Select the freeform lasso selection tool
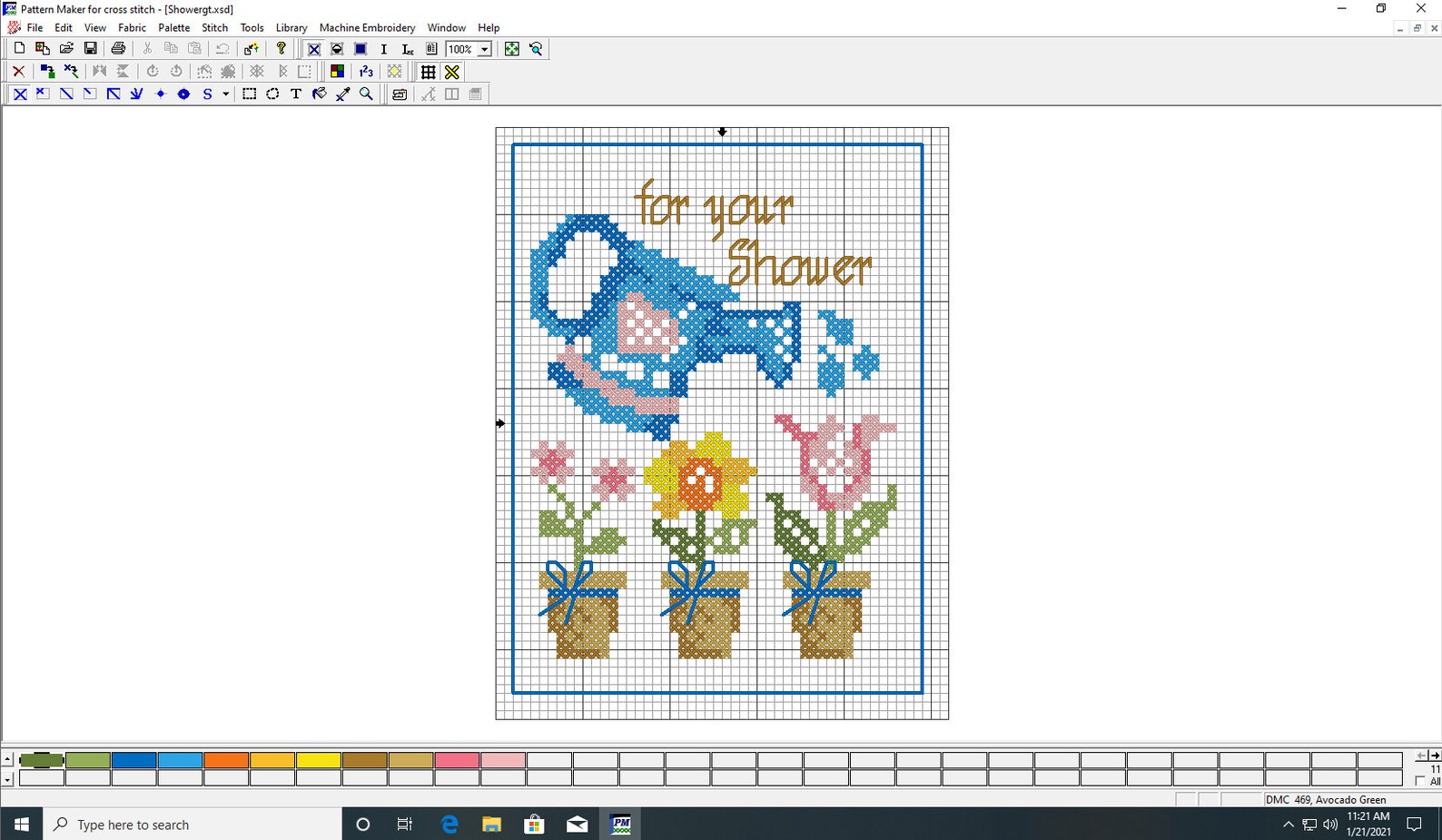Viewport: 1442px width, 840px height. pyautogui.click(x=272, y=94)
